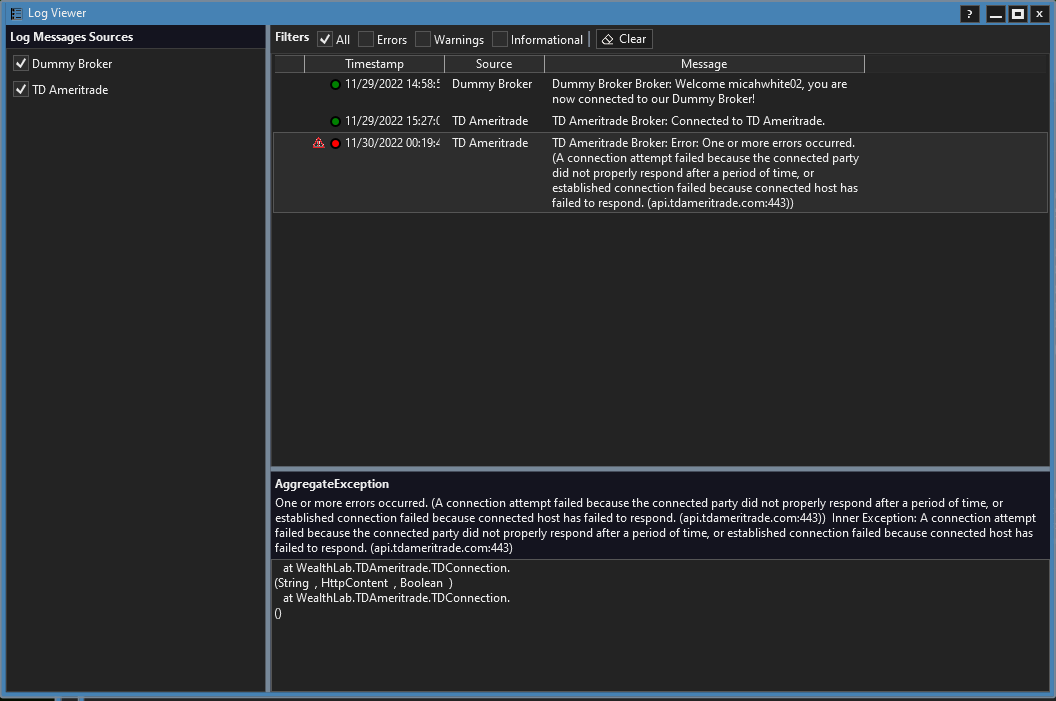The height and width of the screenshot is (701, 1056).
Task: Uncheck the TD Ameritrade source checkbox
Action: point(20,90)
